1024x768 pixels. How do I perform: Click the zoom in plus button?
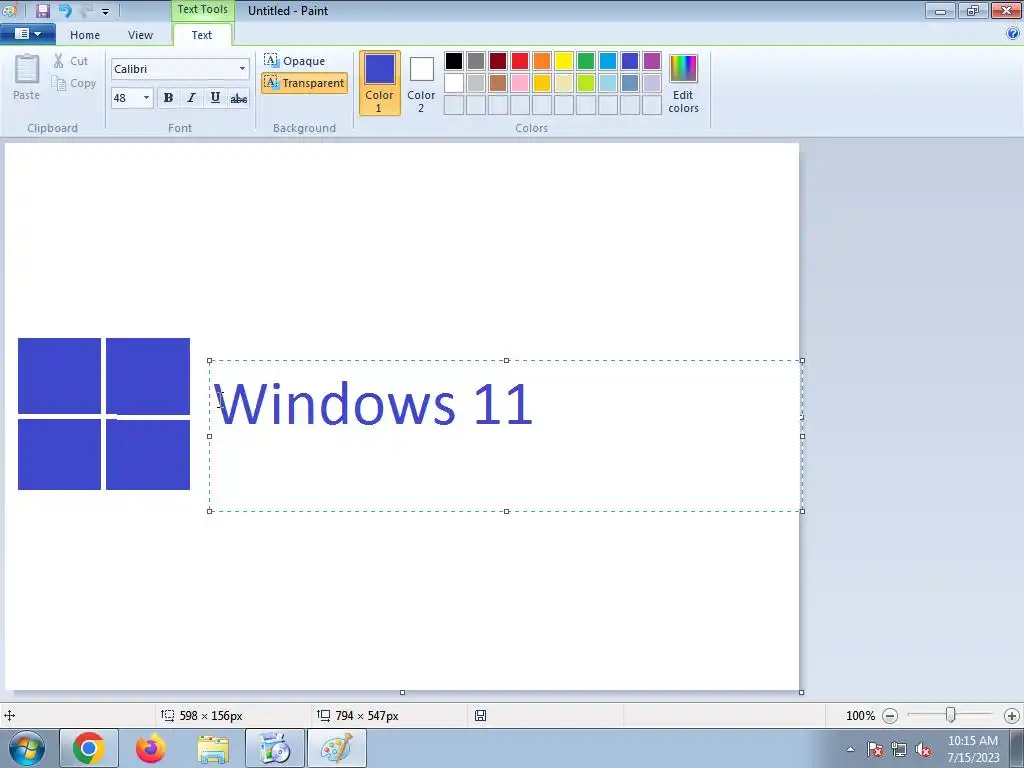click(x=1012, y=716)
